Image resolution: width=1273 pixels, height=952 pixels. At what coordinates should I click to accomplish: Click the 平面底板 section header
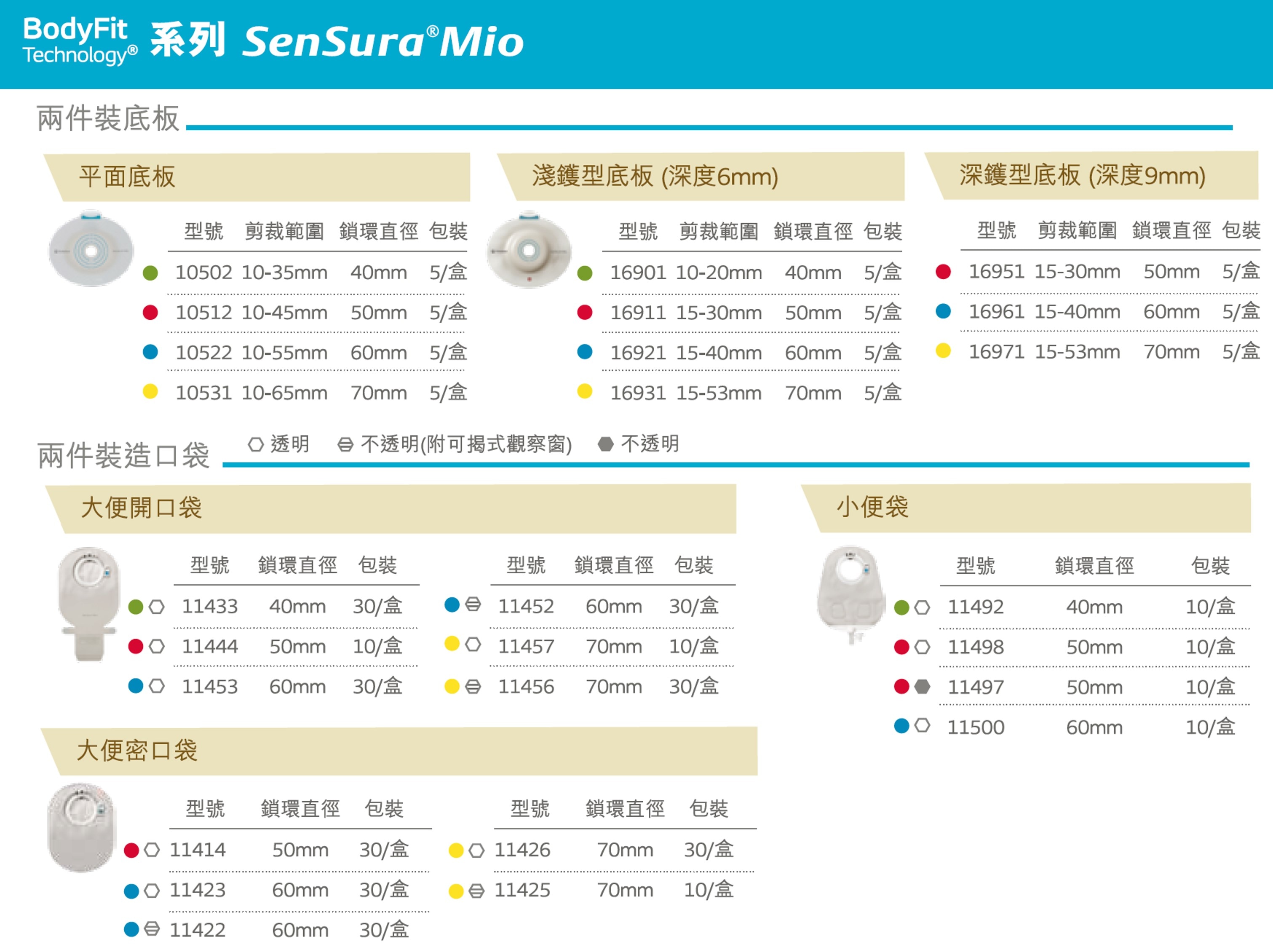257,176
